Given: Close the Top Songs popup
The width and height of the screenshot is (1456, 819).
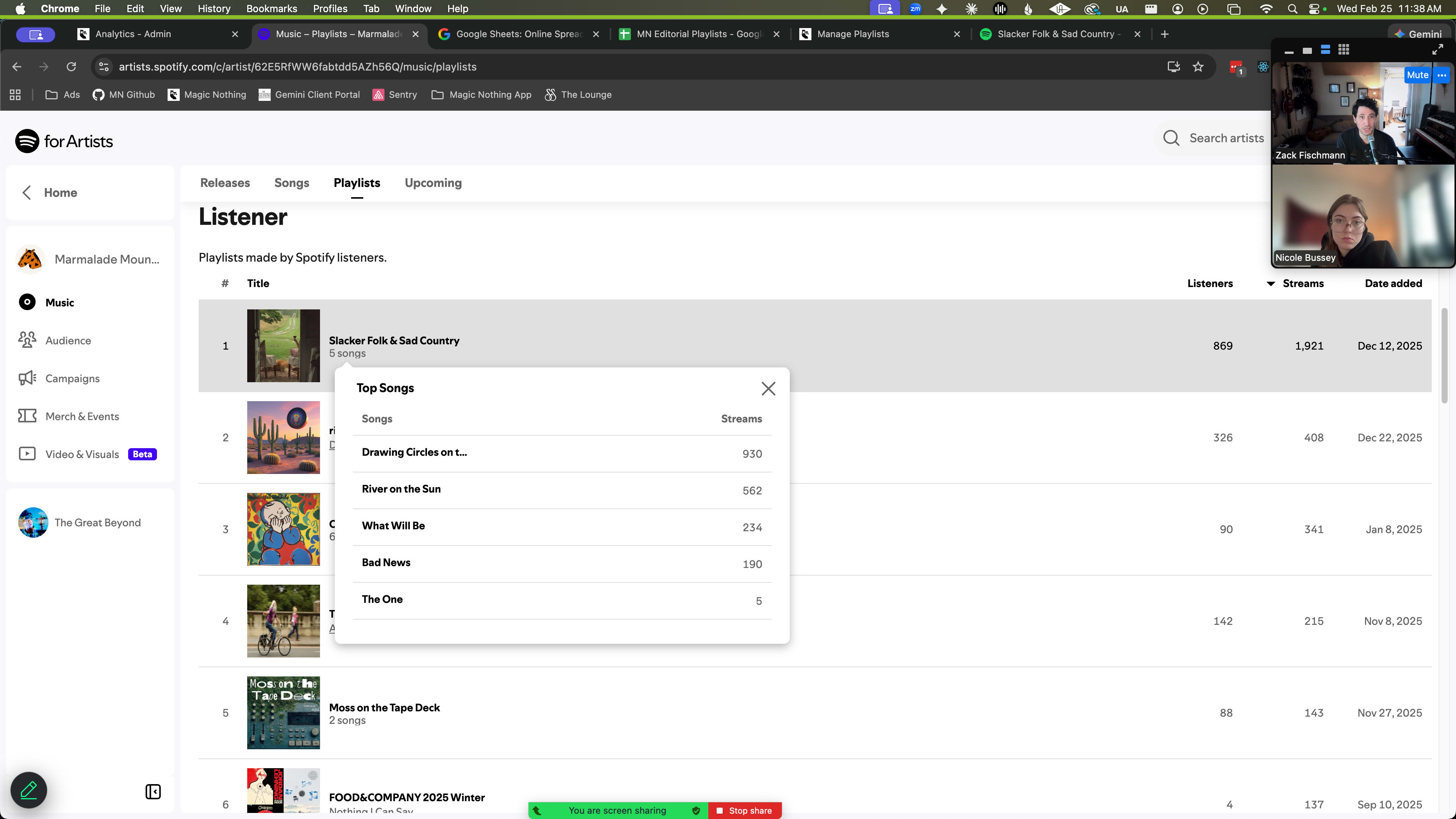Looking at the screenshot, I should coord(768,388).
